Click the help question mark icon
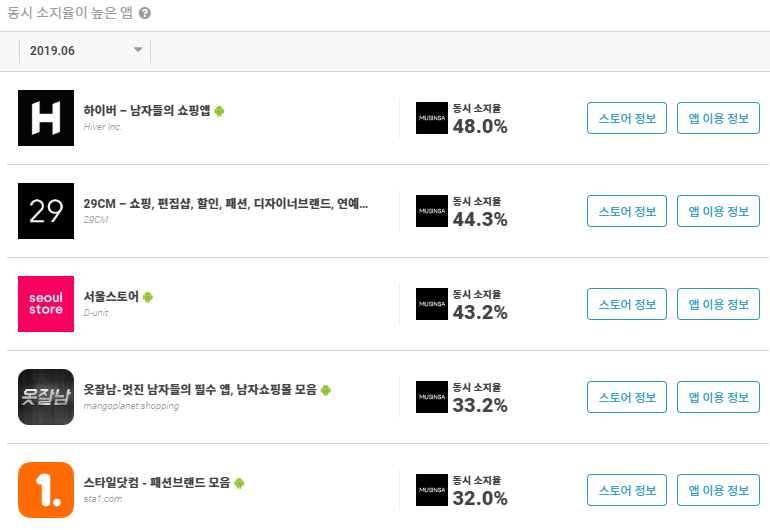770x530 pixels. [145, 13]
